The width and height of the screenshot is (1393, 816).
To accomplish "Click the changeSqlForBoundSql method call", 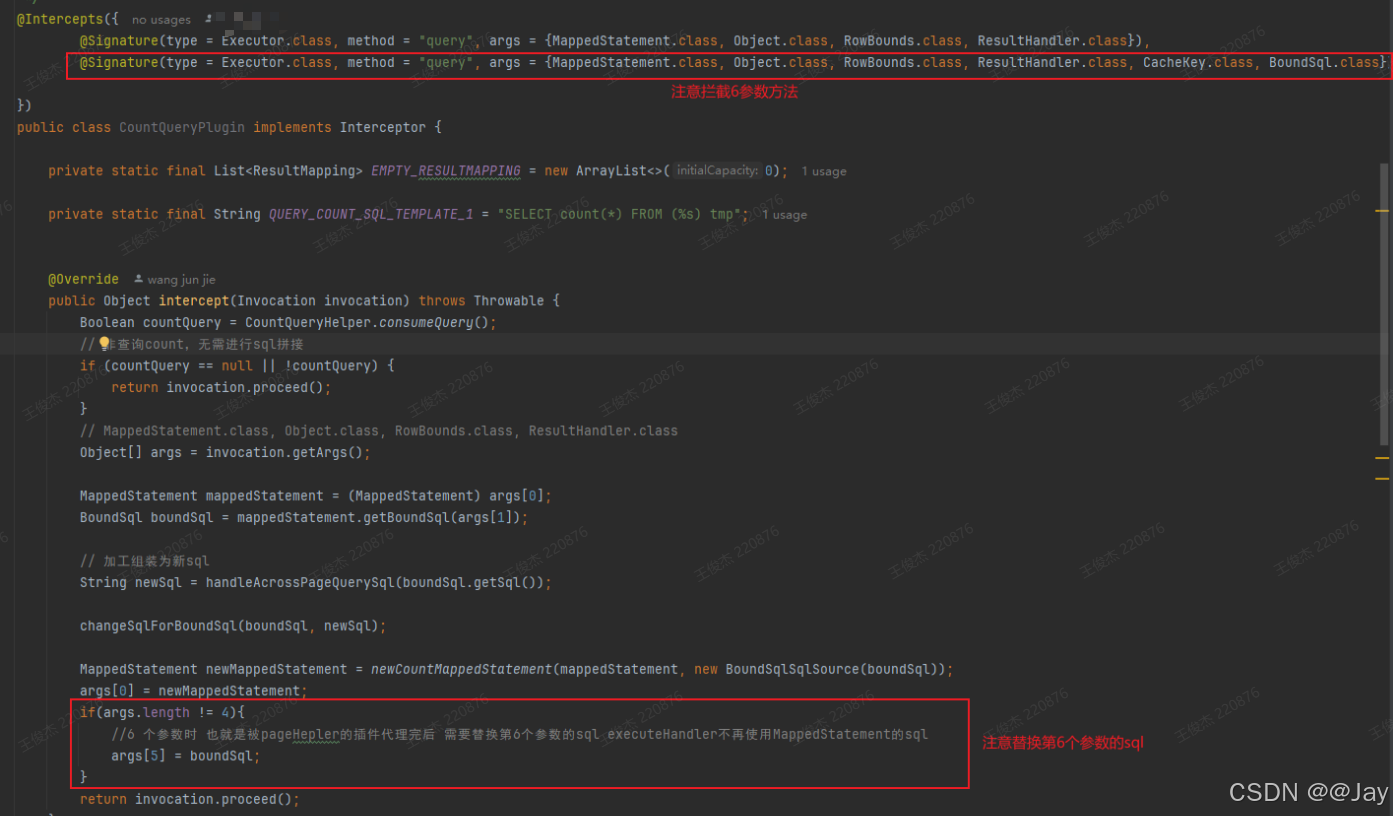I will point(159,625).
